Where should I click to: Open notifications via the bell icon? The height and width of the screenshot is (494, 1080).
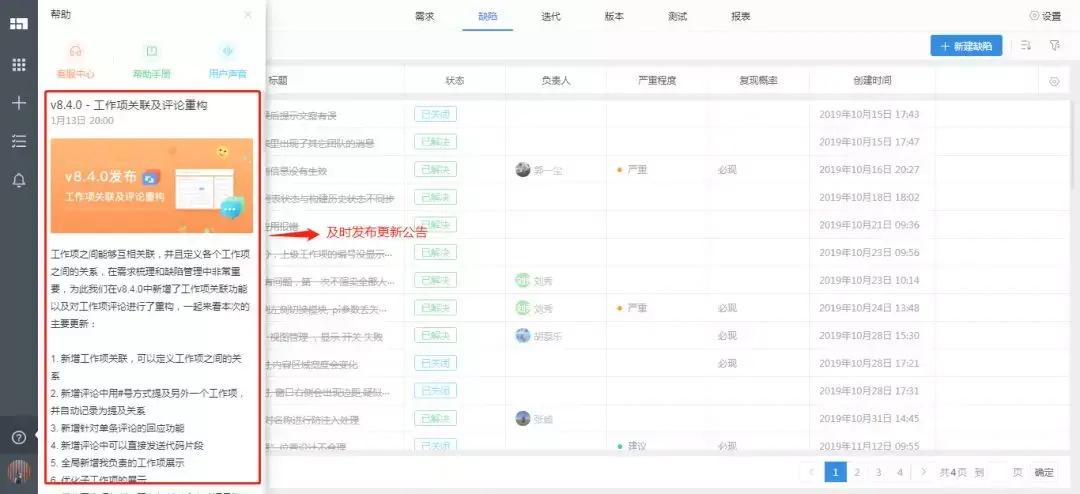19,181
